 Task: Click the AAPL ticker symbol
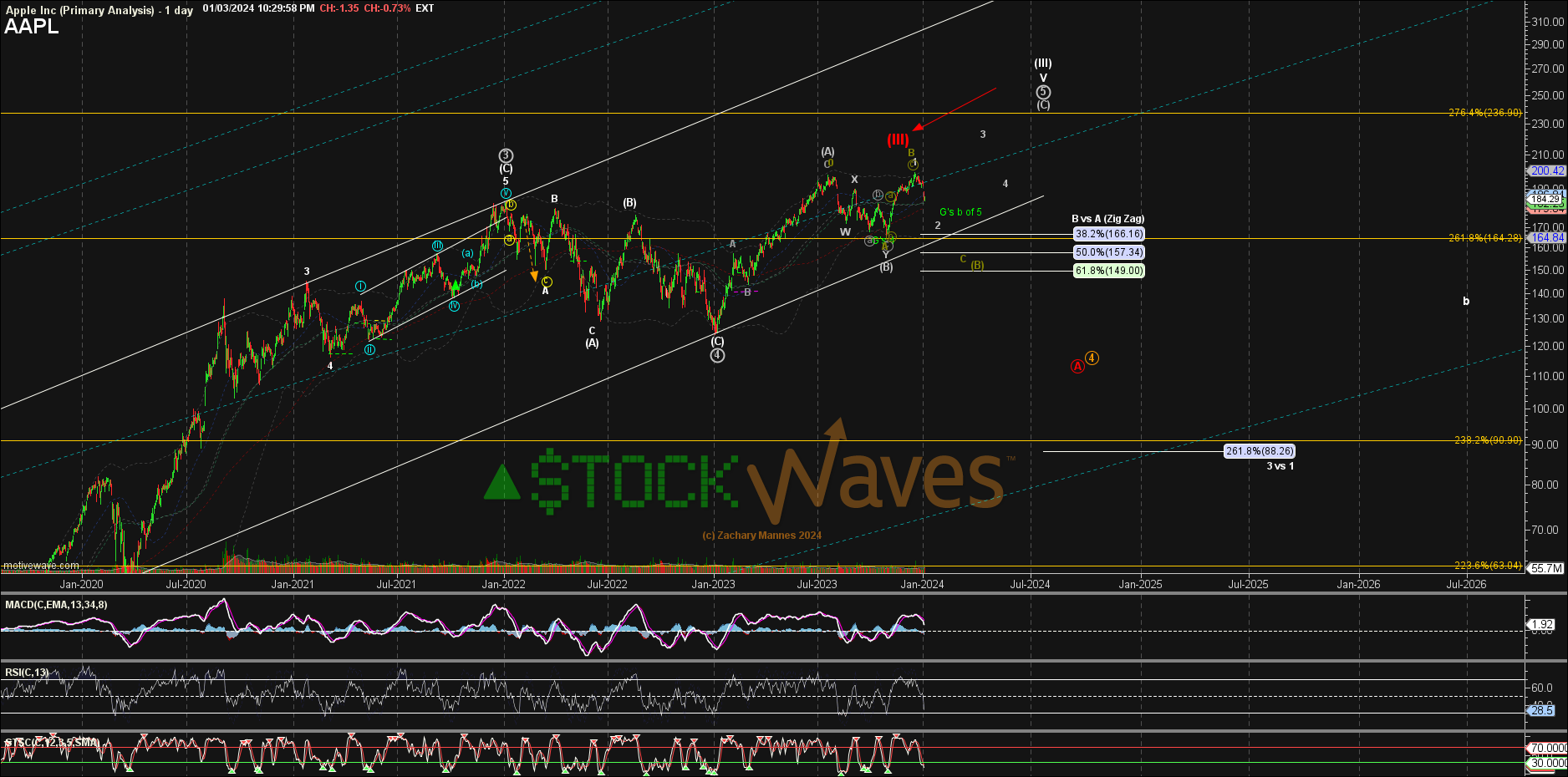tap(32, 27)
